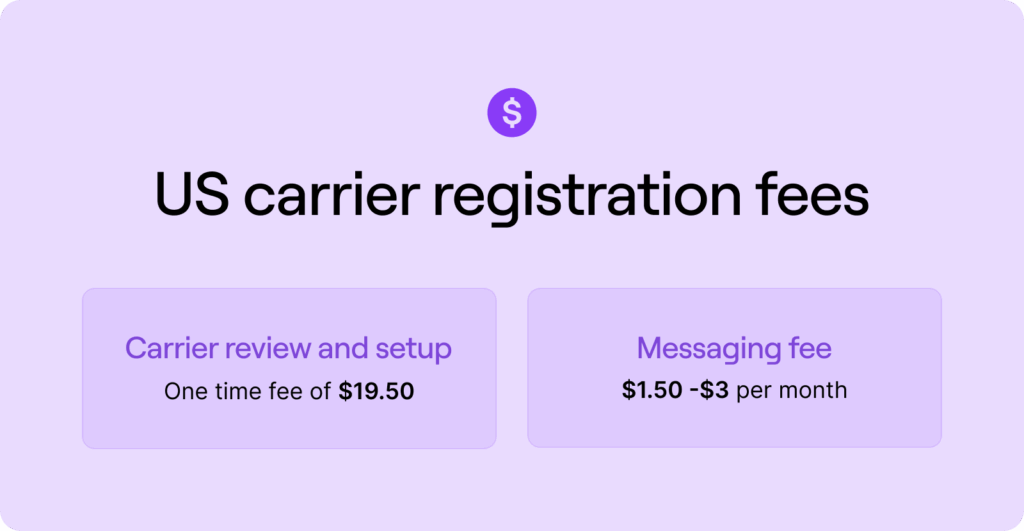
Task: Open the "Carrier review and setup" title link
Action: pyautogui.click(x=288, y=349)
